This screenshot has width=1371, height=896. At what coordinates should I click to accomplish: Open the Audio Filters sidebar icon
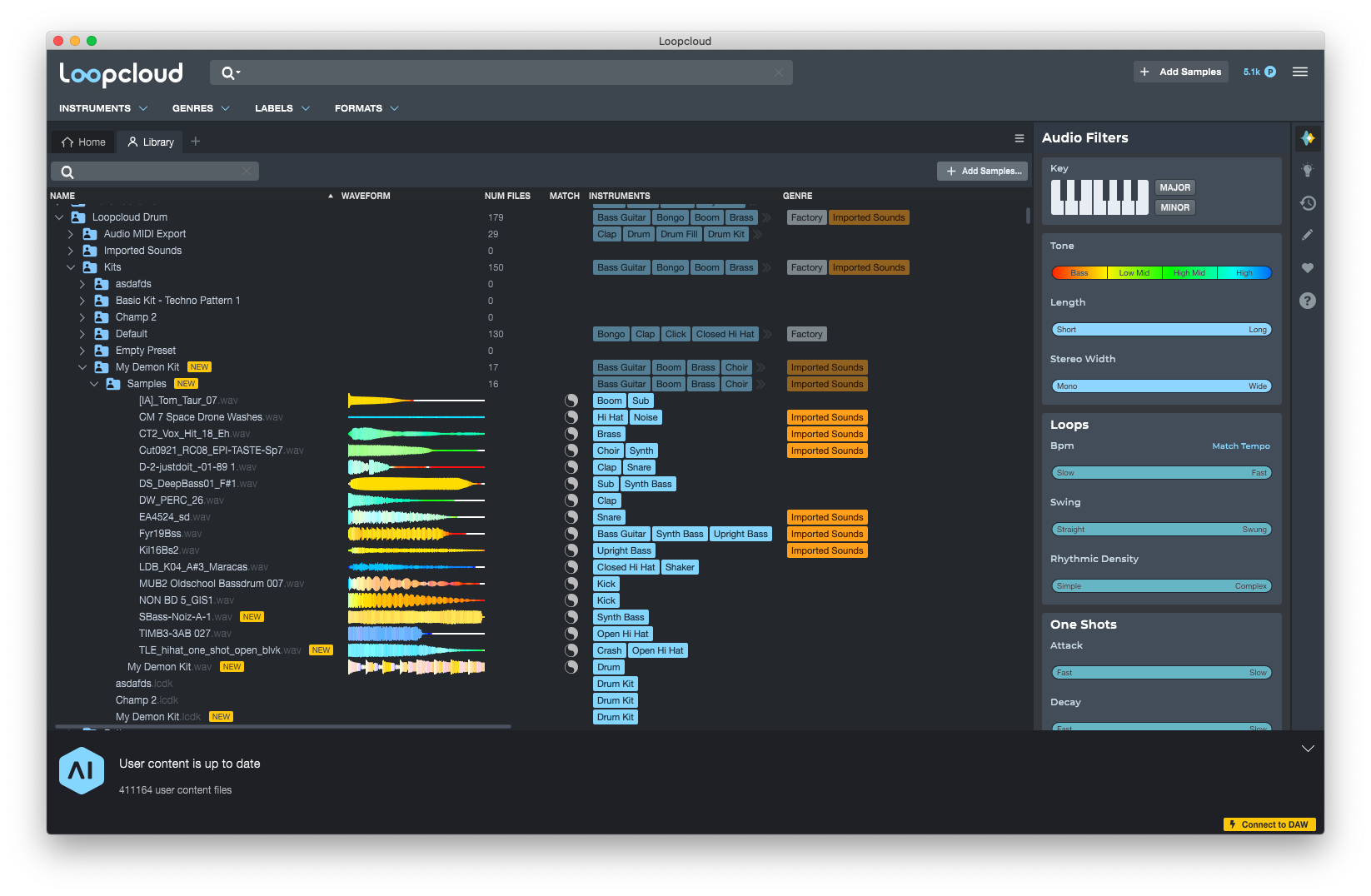coord(1308,138)
